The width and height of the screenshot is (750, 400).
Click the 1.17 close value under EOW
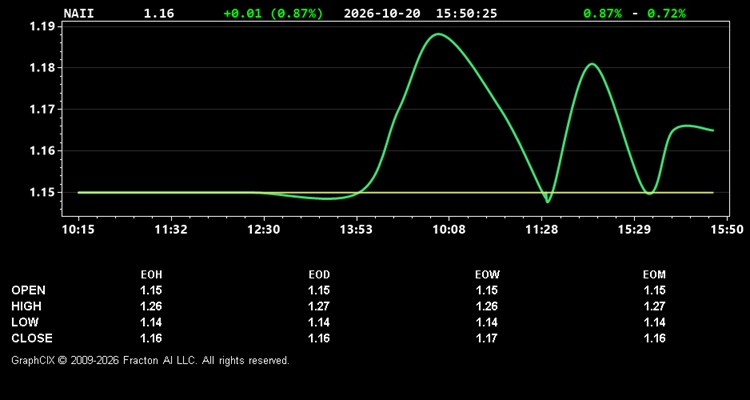(x=487, y=338)
